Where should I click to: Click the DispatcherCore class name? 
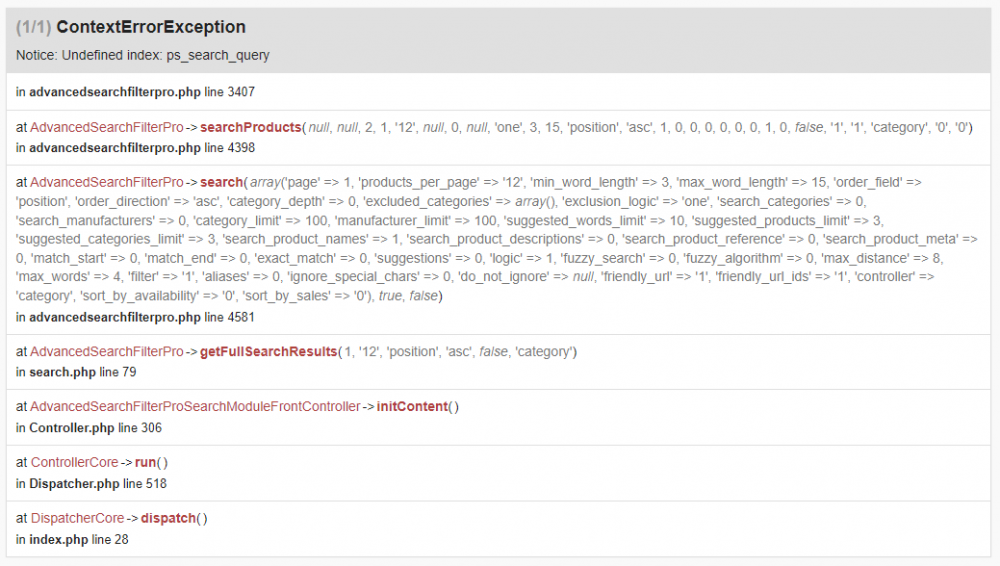(77, 518)
